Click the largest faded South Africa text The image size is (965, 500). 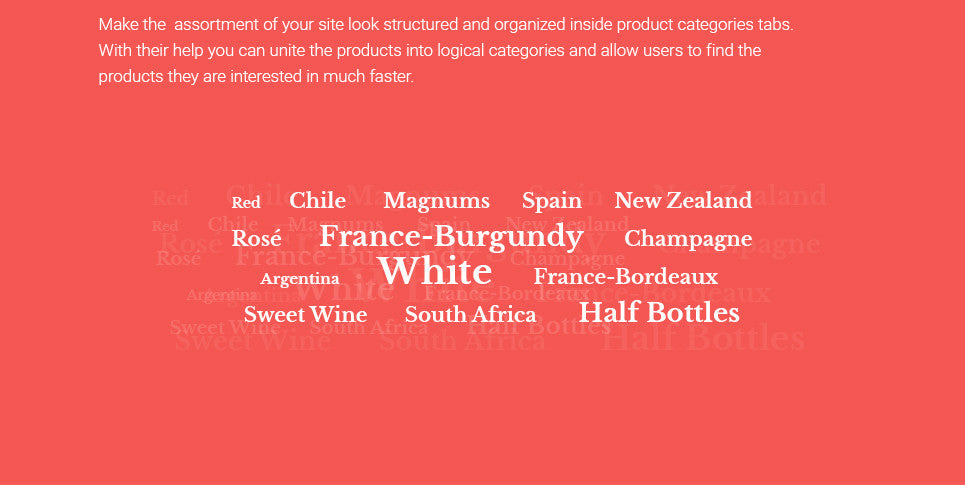click(462, 341)
